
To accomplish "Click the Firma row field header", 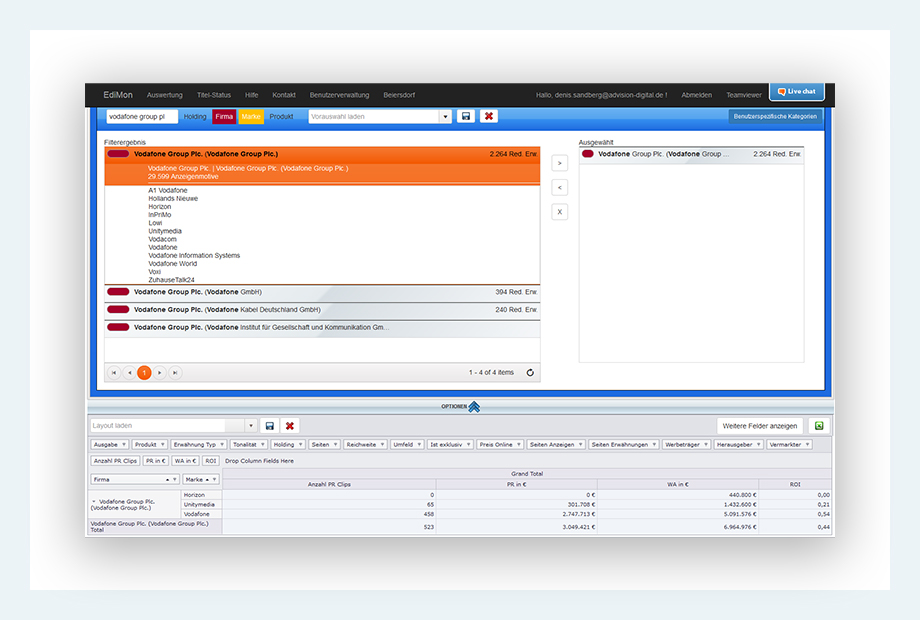I will (x=135, y=479).
